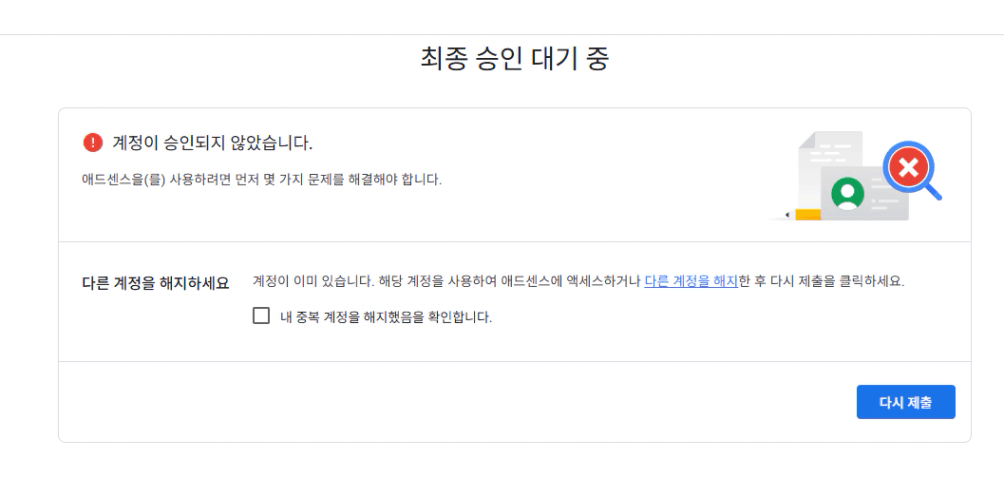The height and width of the screenshot is (497, 1004).
Task: Click the green profile avatar icon
Action: coord(848,192)
